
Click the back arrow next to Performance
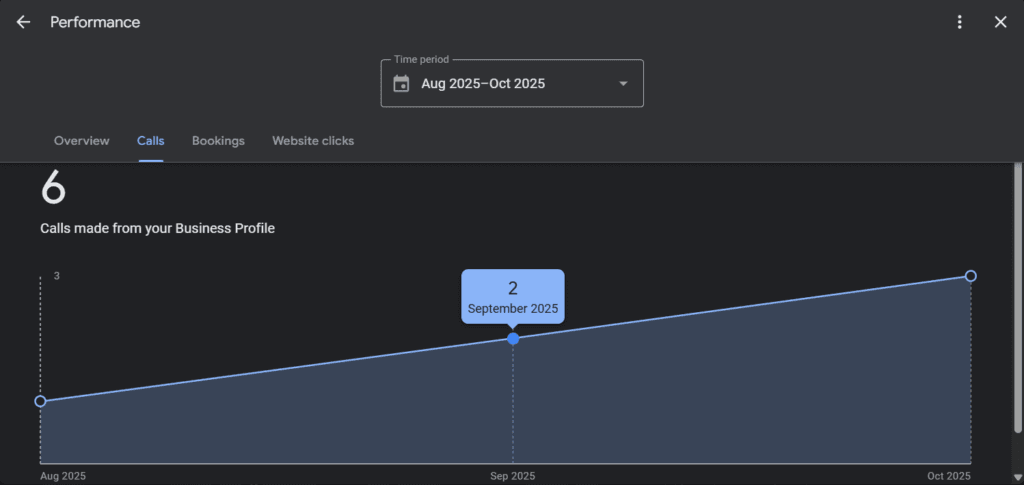tap(23, 22)
